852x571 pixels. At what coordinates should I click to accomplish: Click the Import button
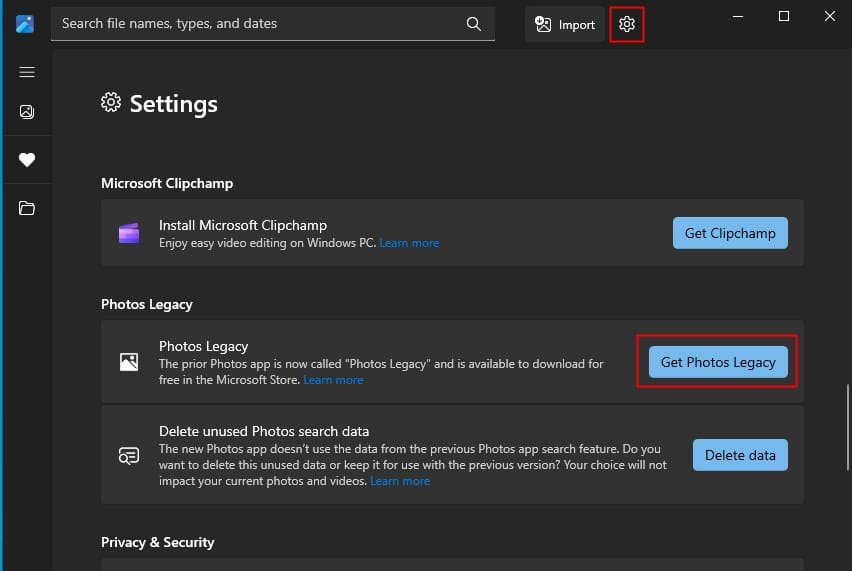tap(565, 24)
